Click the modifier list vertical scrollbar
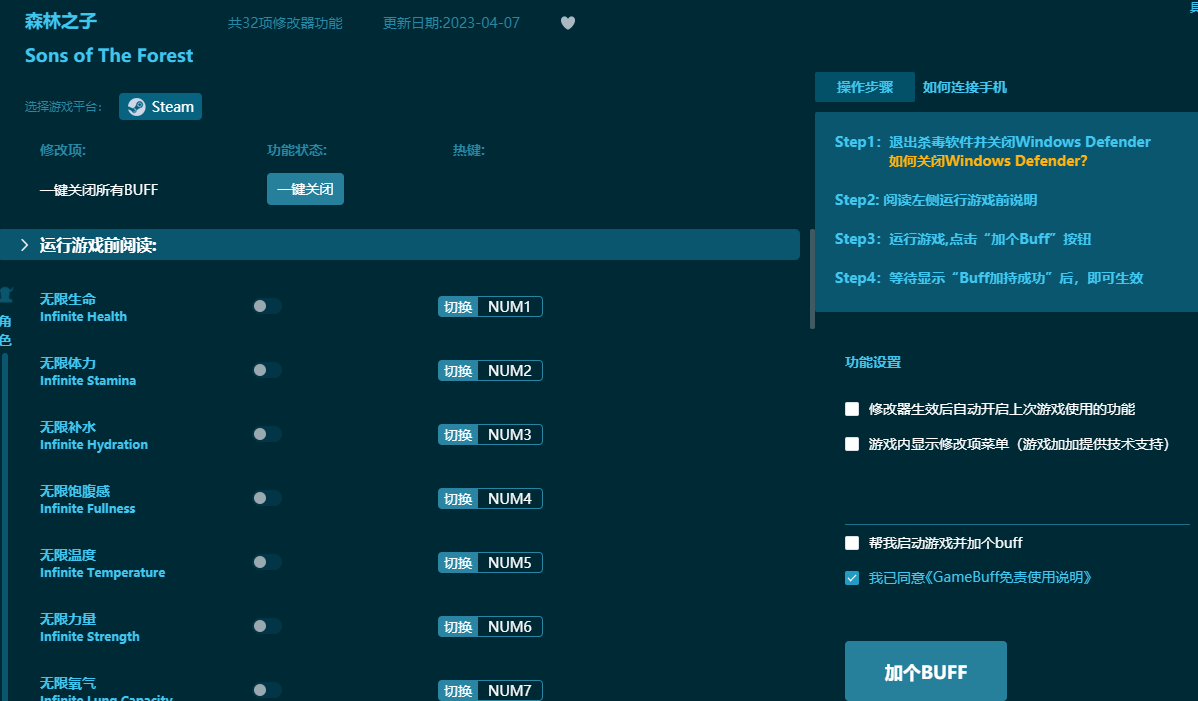The width and height of the screenshot is (1198, 701). pyautogui.click(x=812, y=281)
